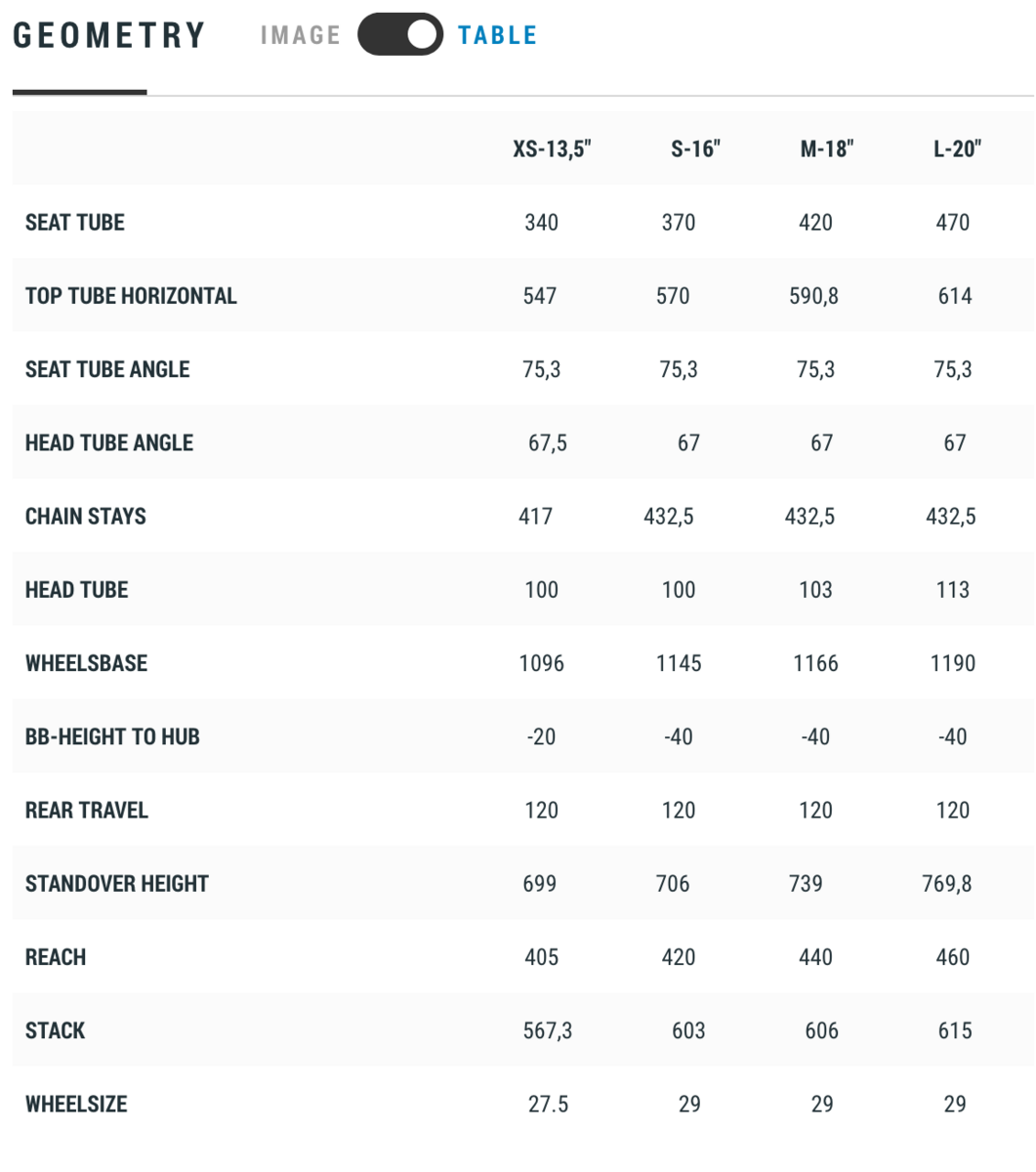Click the WHEELSIZE row label

click(x=76, y=1105)
